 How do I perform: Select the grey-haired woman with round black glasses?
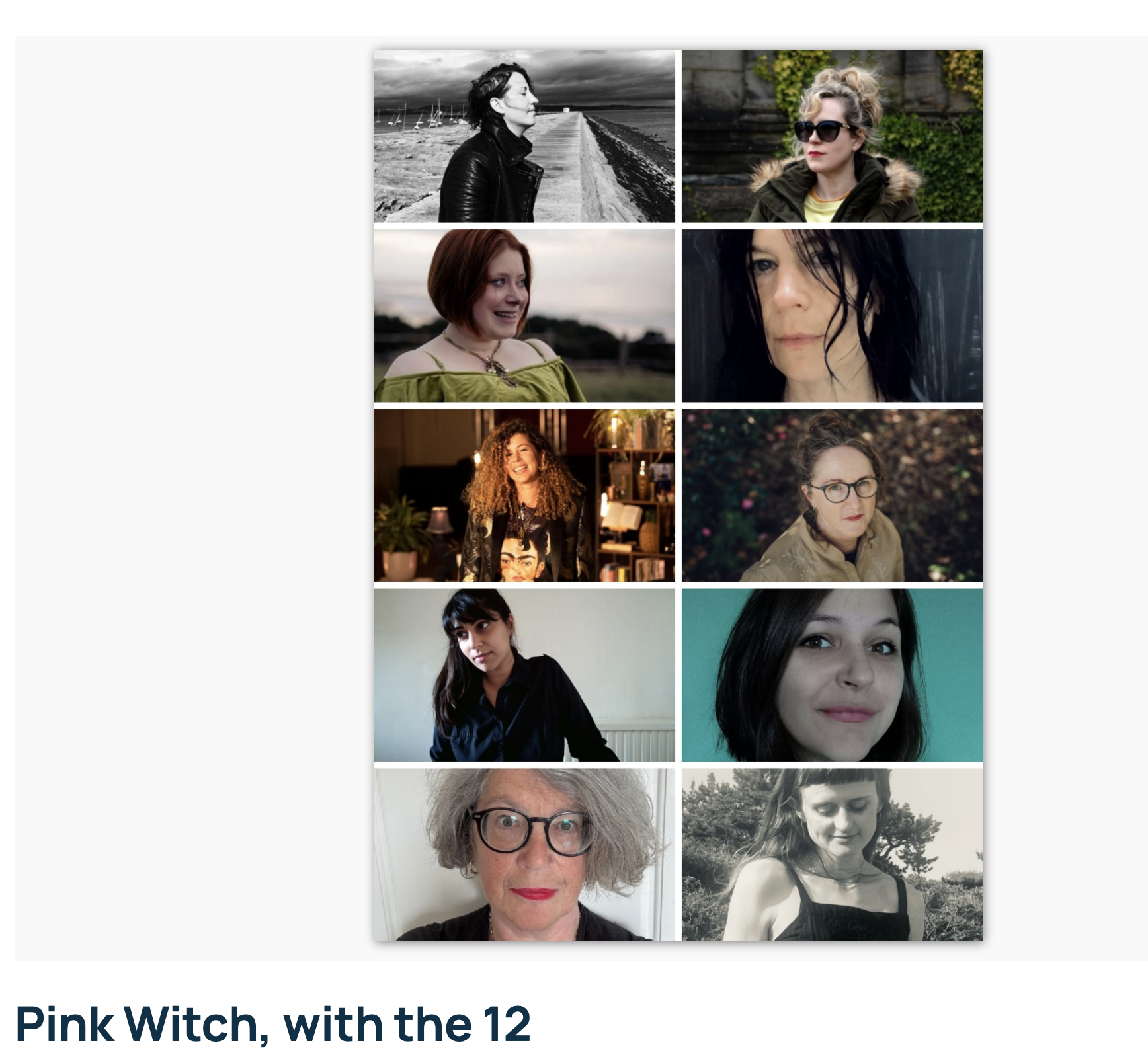[524, 855]
